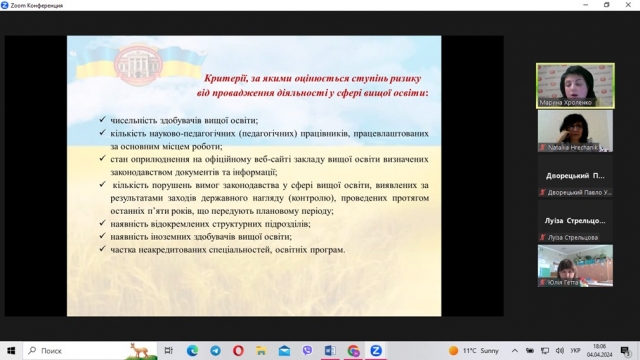
Task: Click bullet 'стан оприлюднення на офіційному веб-сайті'
Action: (269, 165)
